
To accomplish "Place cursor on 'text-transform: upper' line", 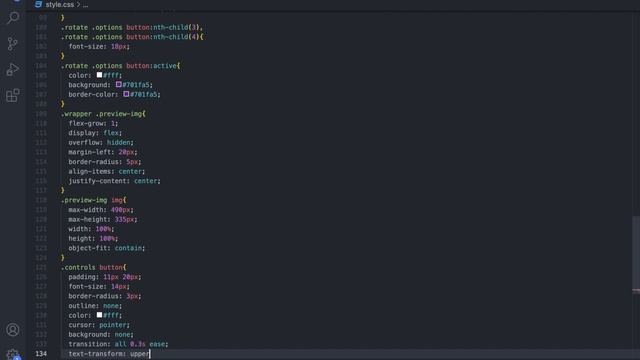I will (109, 353).
